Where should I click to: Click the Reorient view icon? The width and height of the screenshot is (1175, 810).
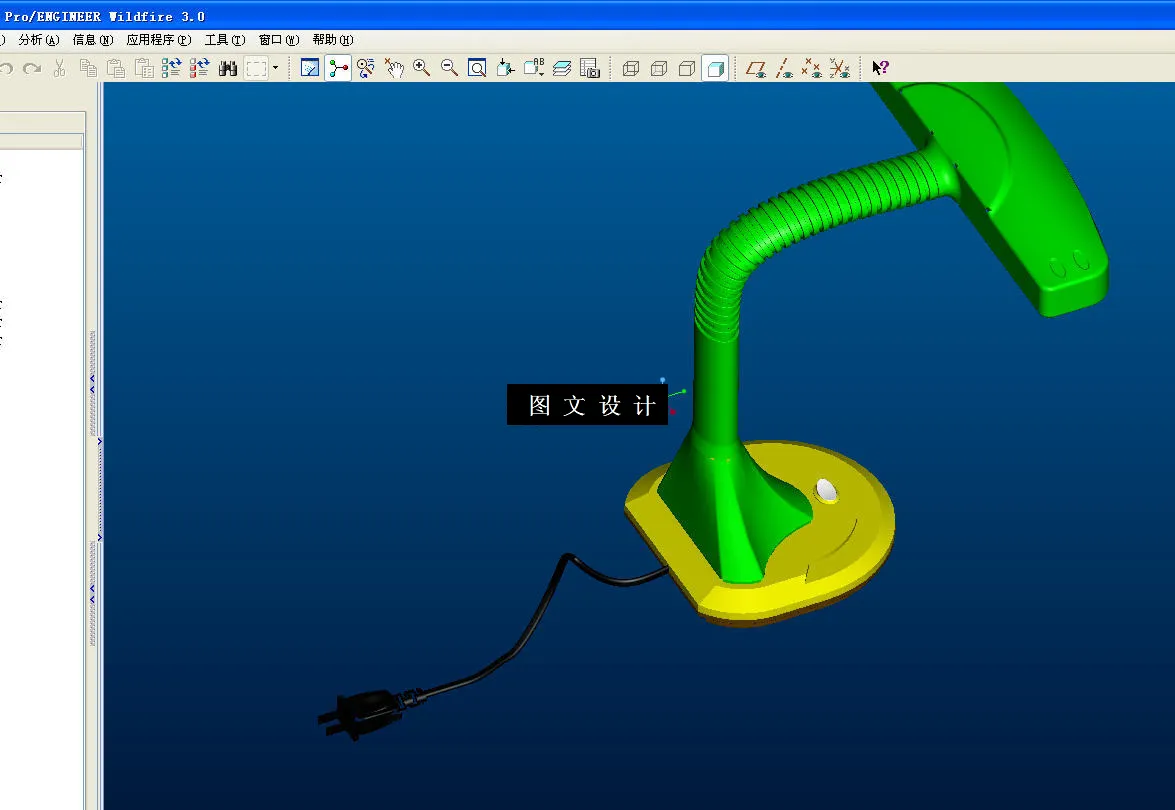505,69
